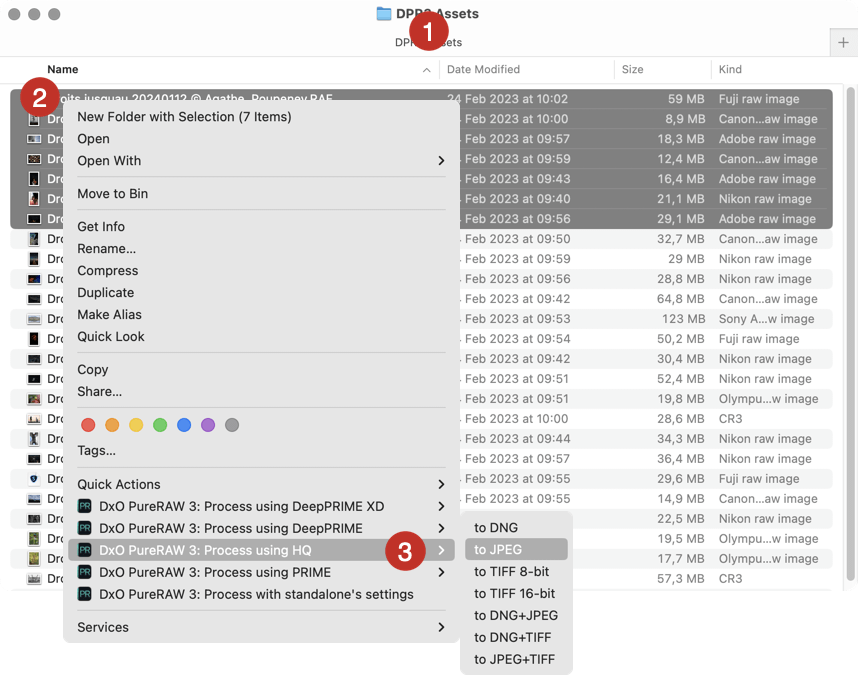858x676 pixels.
Task: Select thumbnail of the 18,3 MB Adobe file
Action: [34, 139]
